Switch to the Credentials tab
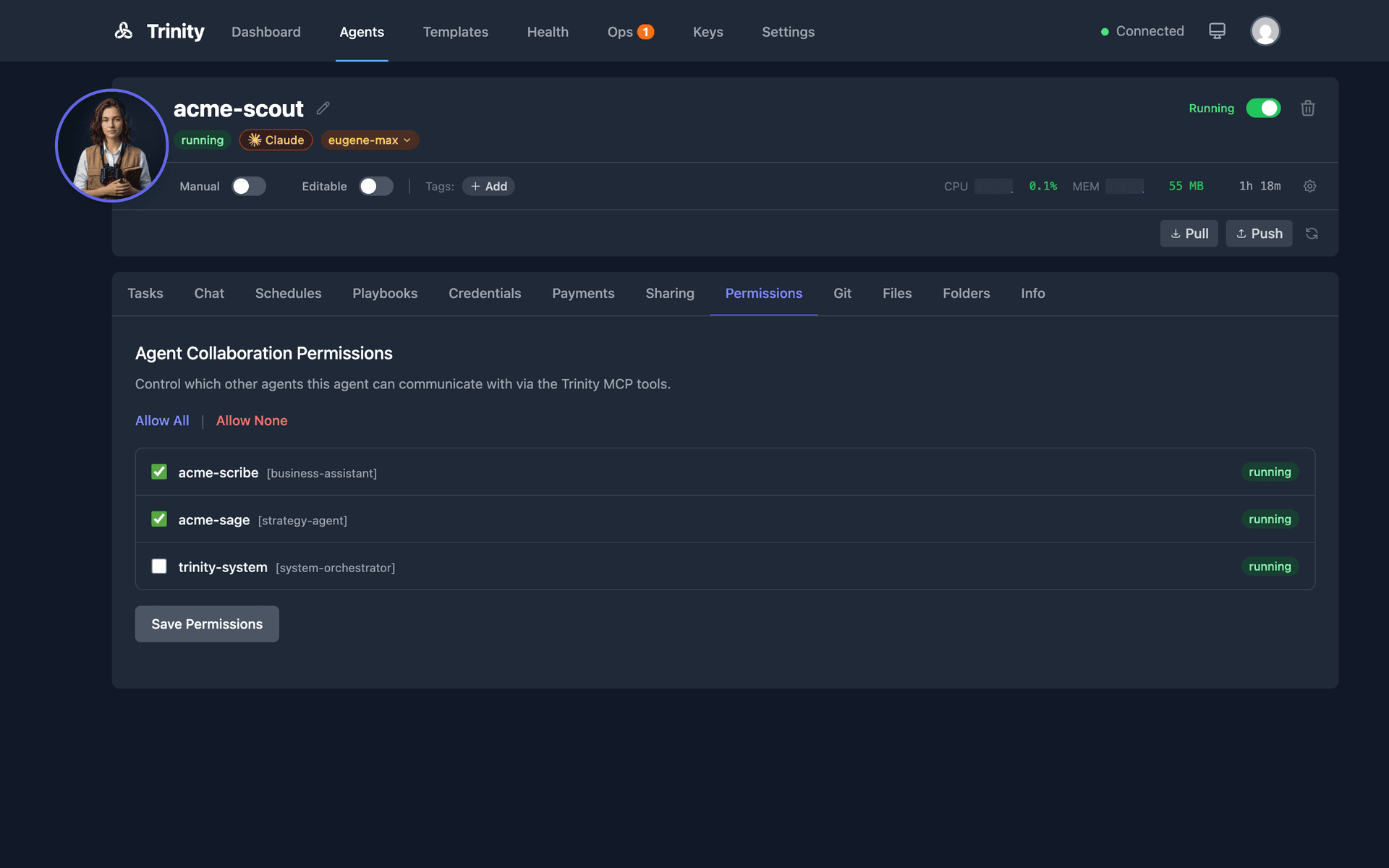 pos(485,294)
